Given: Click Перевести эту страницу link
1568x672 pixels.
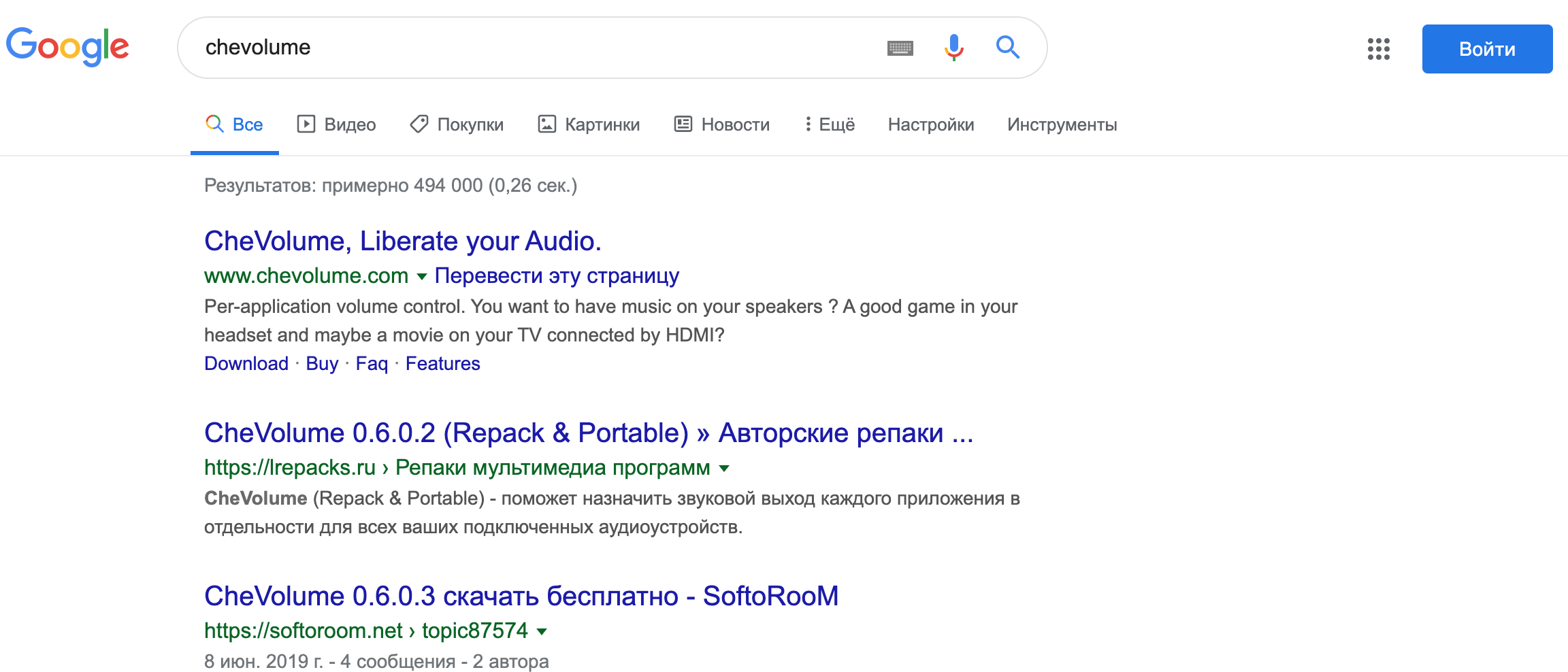Looking at the screenshot, I should [557, 275].
